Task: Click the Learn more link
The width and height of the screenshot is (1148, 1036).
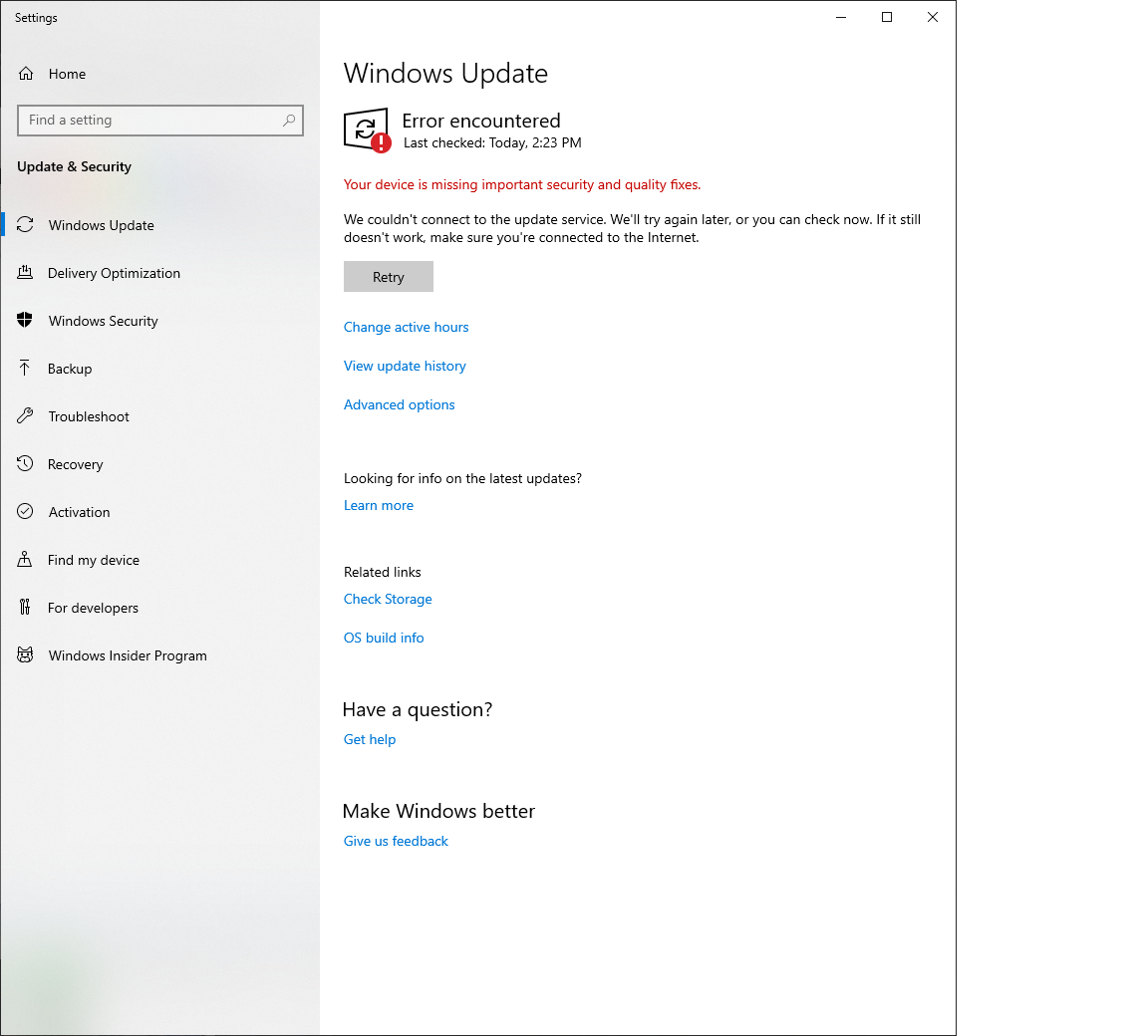Action: point(379,506)
